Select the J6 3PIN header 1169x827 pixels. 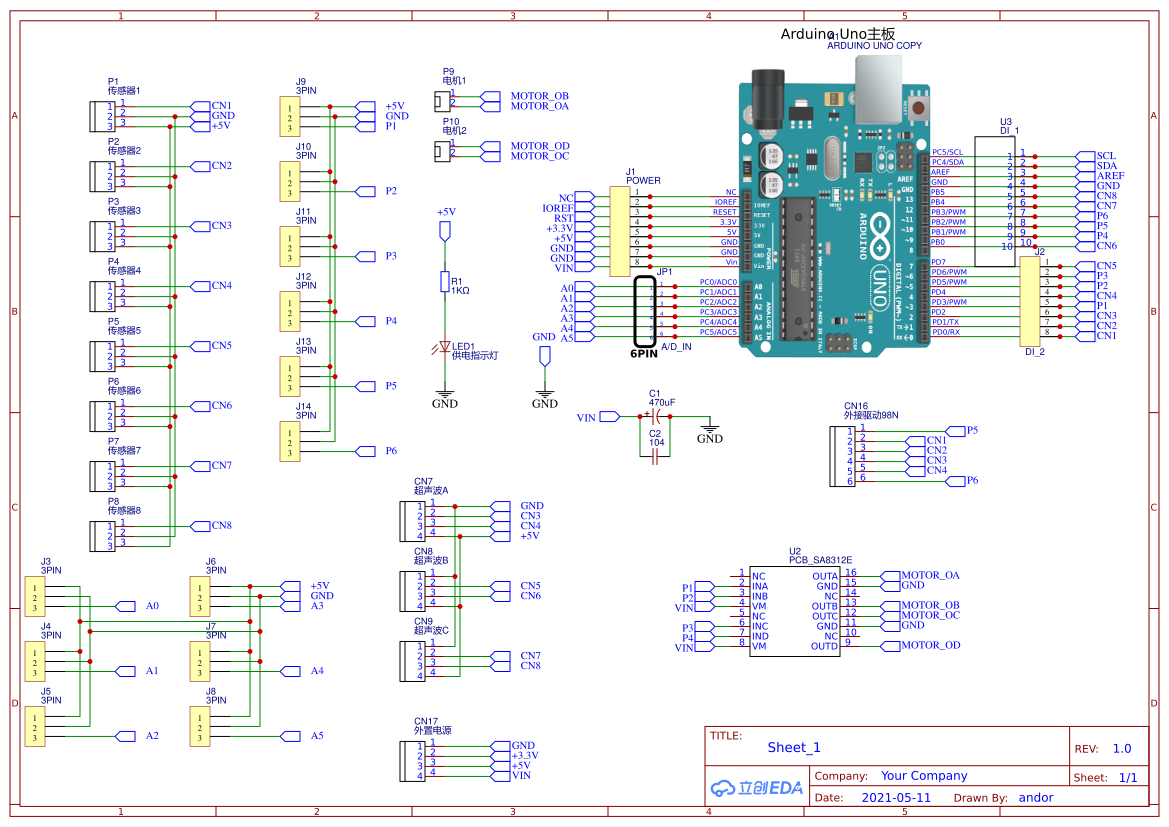tap(200, 597)
